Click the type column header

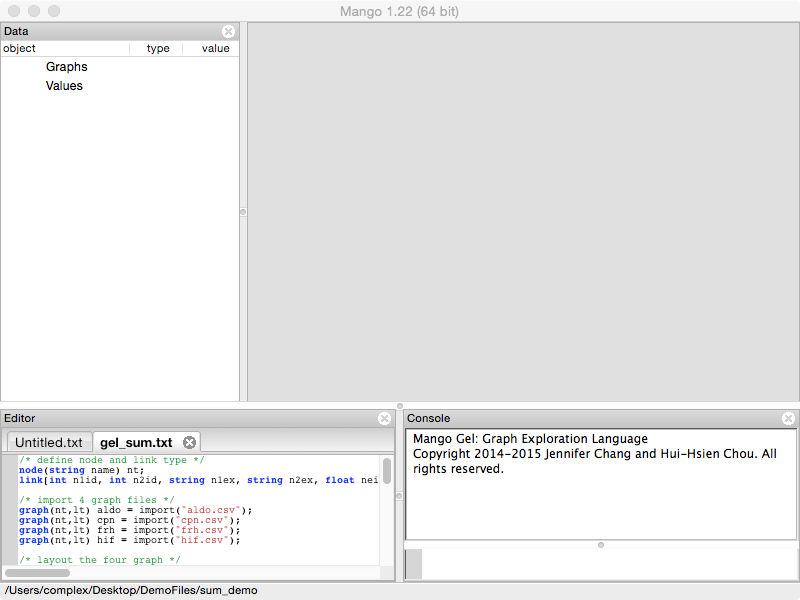point(158,48)
